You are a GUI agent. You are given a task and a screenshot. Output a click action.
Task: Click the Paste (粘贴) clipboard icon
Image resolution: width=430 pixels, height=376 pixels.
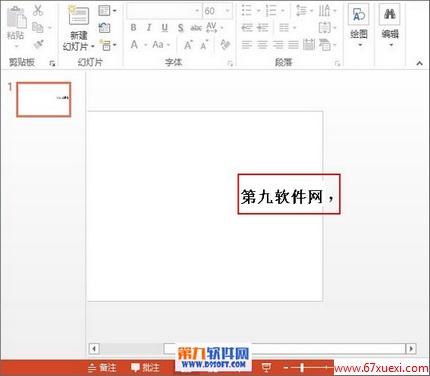[x=16, y=17]
